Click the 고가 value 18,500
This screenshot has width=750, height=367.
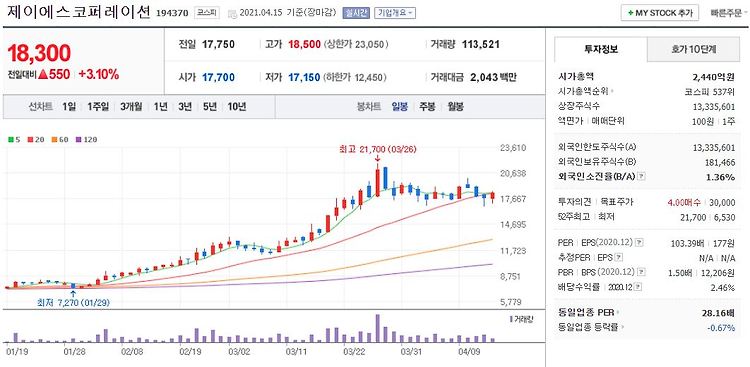click(304, 44)
